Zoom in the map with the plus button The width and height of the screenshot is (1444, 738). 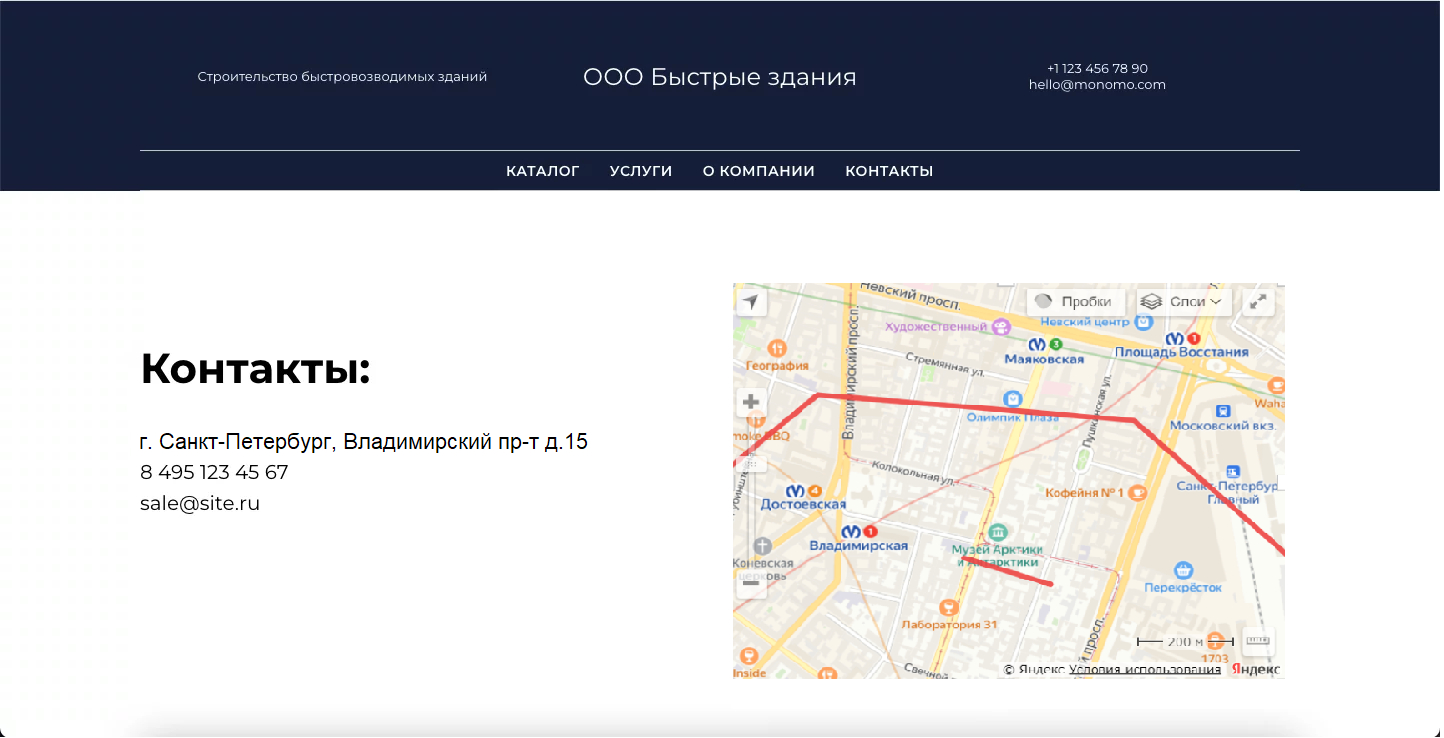(751, 402)
